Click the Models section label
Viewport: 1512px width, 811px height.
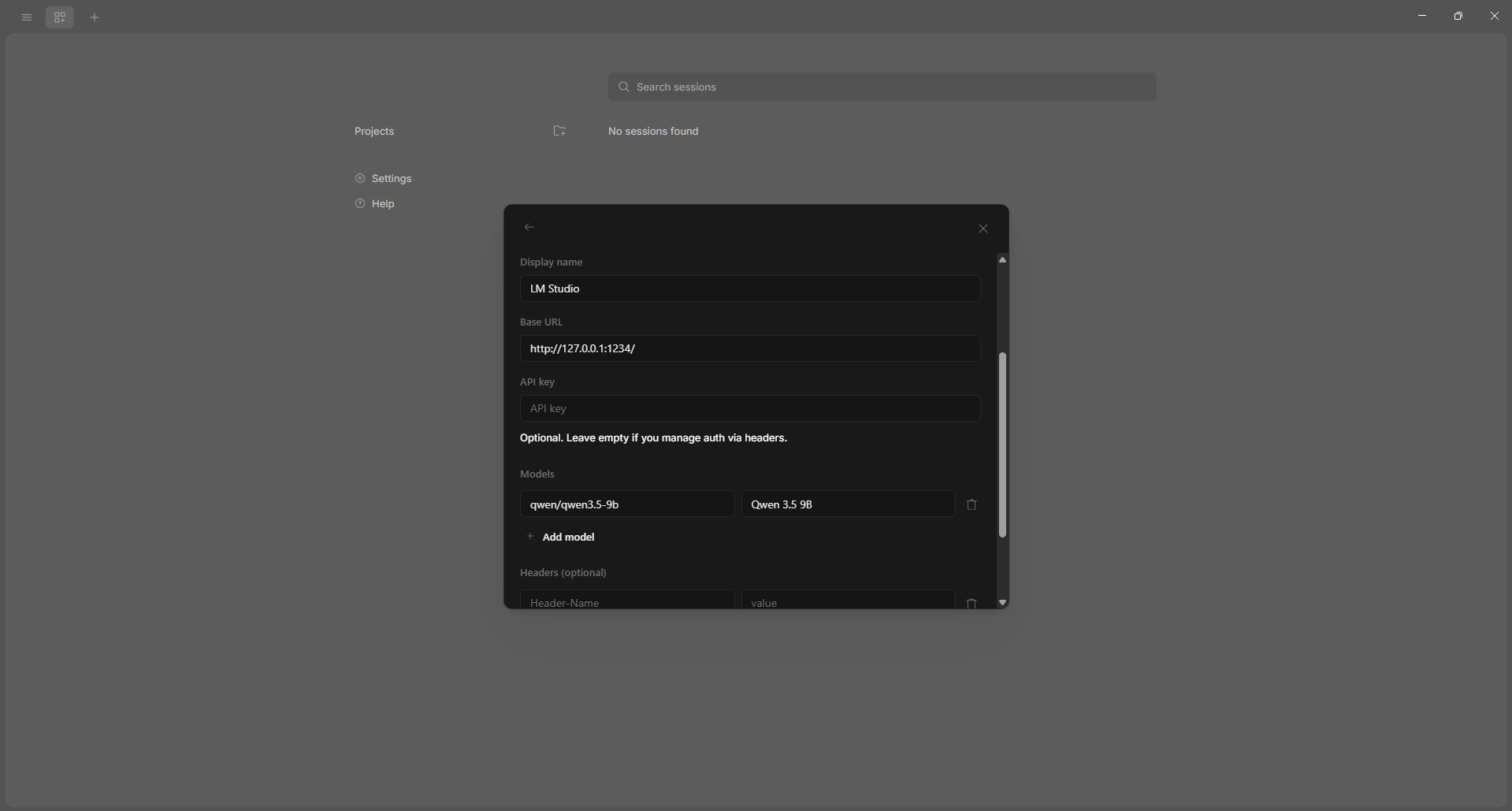coord(537,474)
